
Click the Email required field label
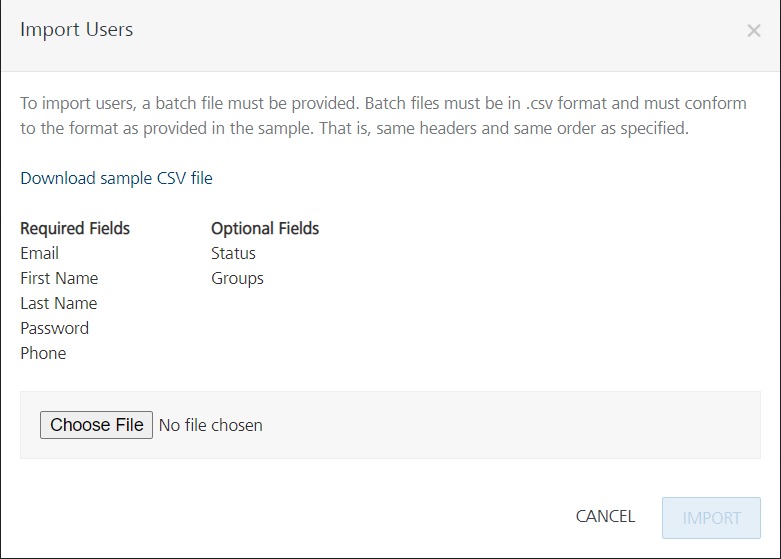[x=40, y=254]
